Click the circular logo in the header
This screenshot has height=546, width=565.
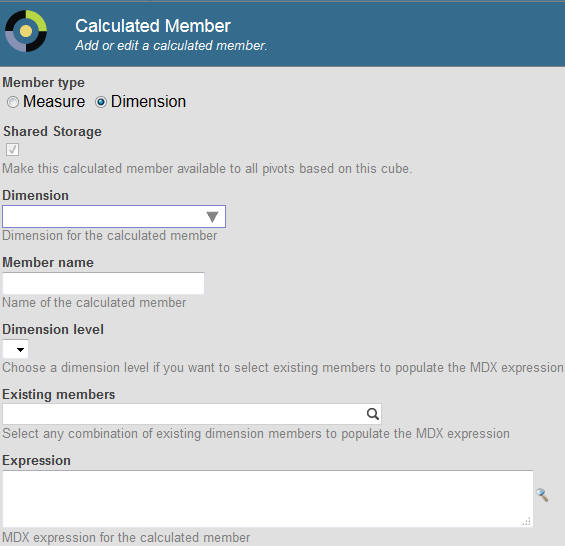click(26, 31)
